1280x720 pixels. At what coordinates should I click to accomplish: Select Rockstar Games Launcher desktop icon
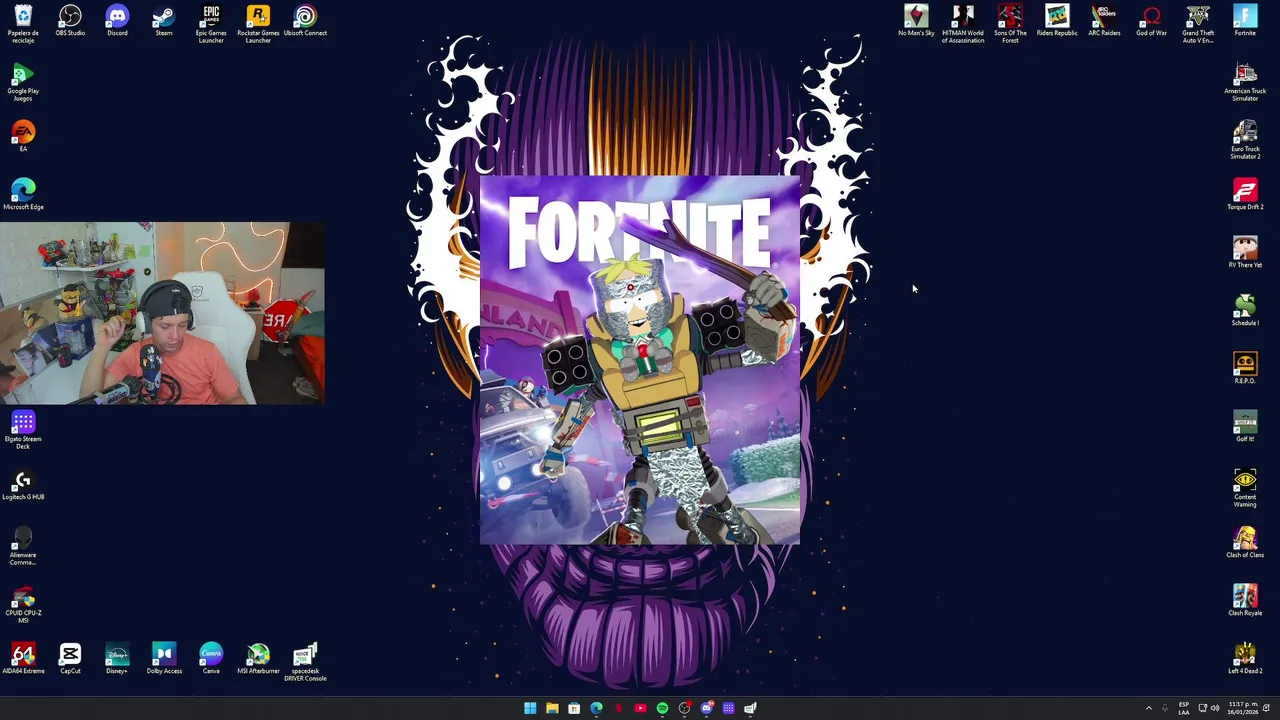click(x=258, y=24)
